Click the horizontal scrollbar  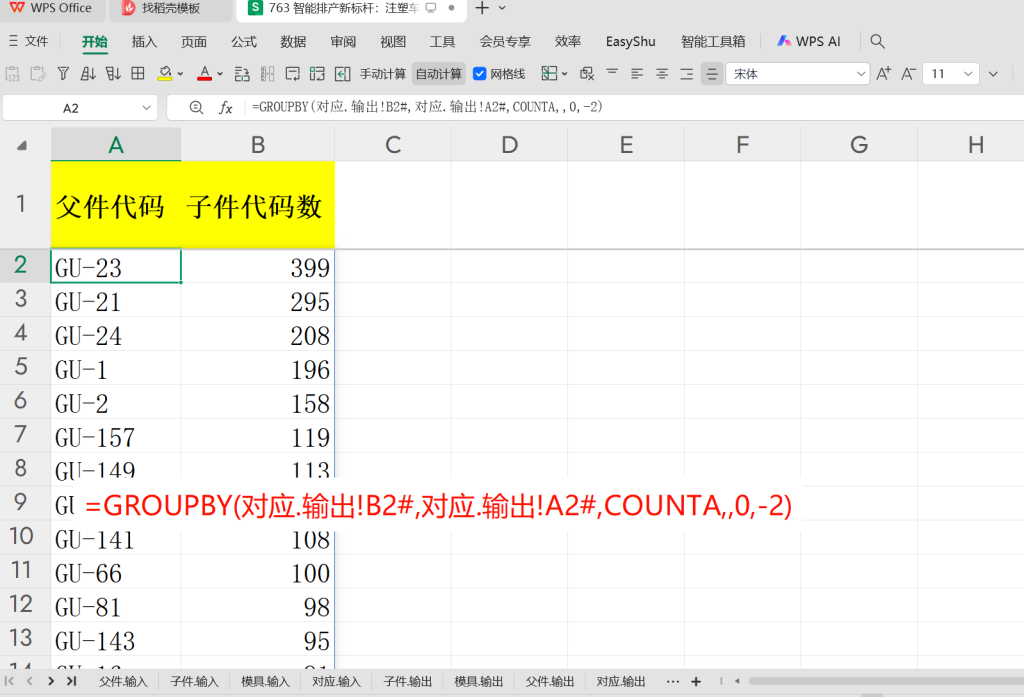(x=886, y=681)
